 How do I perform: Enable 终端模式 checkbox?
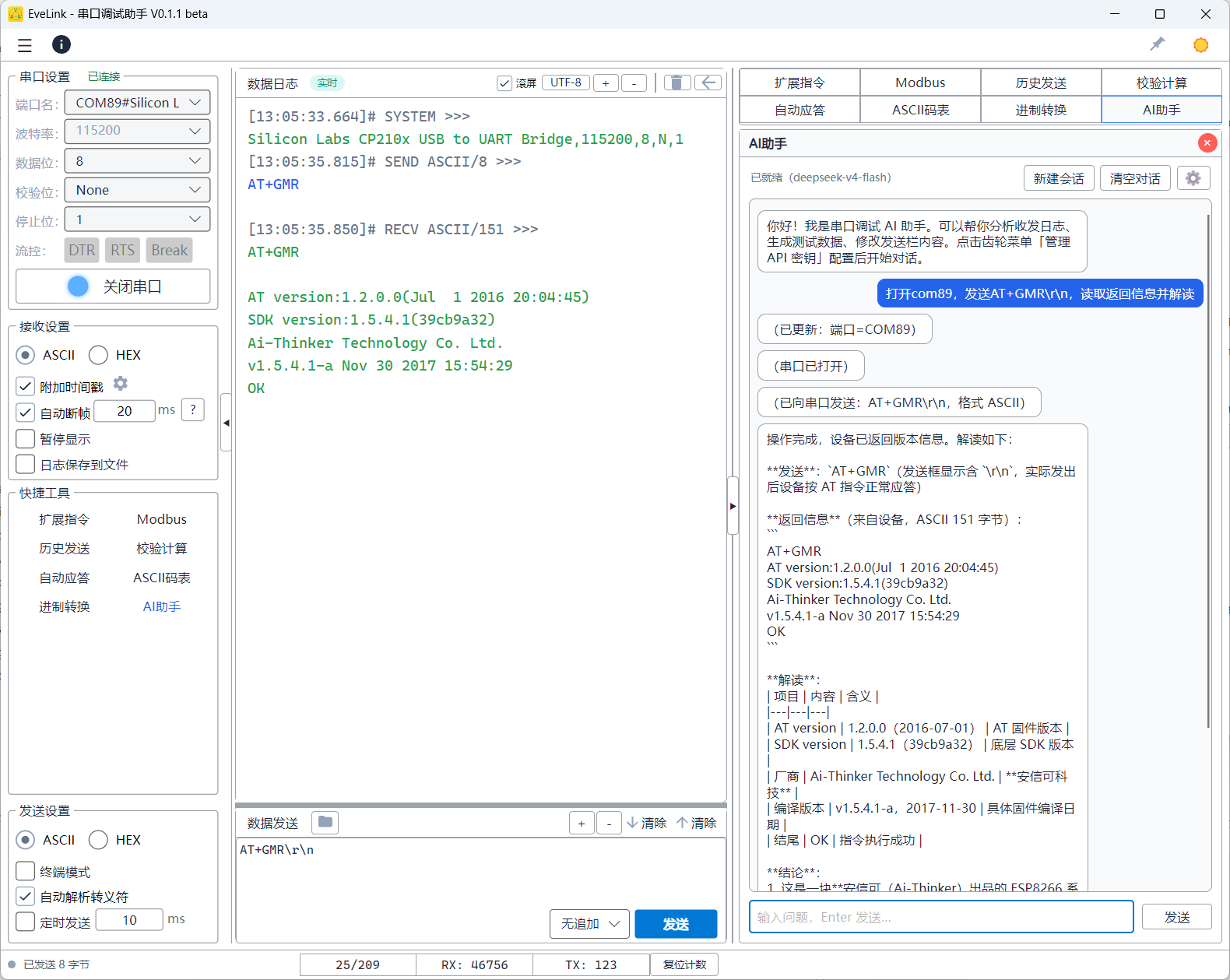[x=26, y=872]
